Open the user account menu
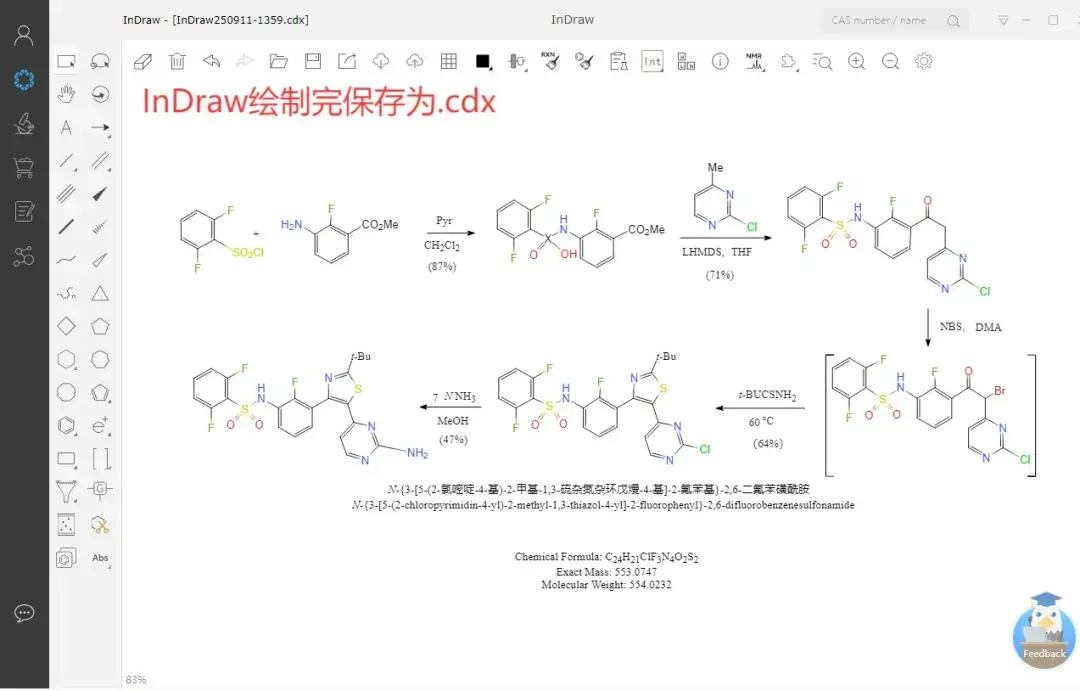Screen dimensions: 1080x691 pyautogui.click(x=25, y=34)
